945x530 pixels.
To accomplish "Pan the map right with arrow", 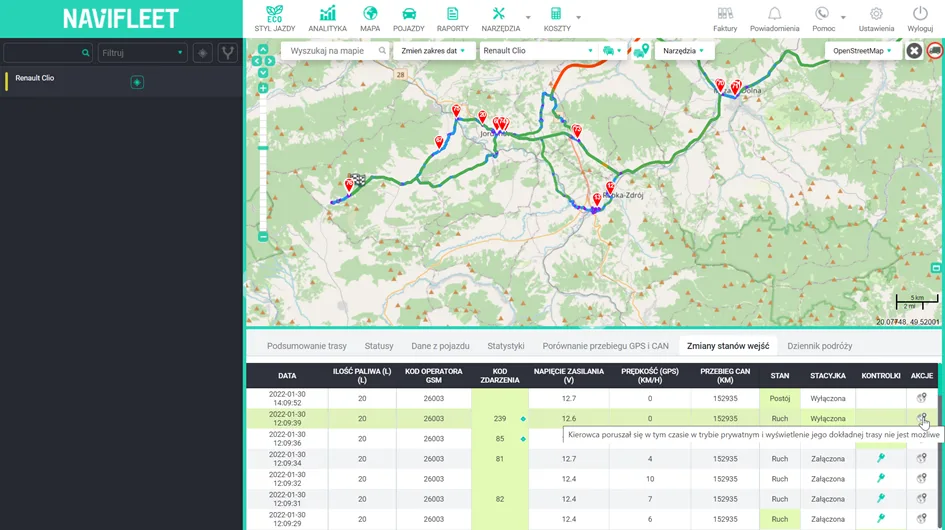I will click(x=269, y=61).
